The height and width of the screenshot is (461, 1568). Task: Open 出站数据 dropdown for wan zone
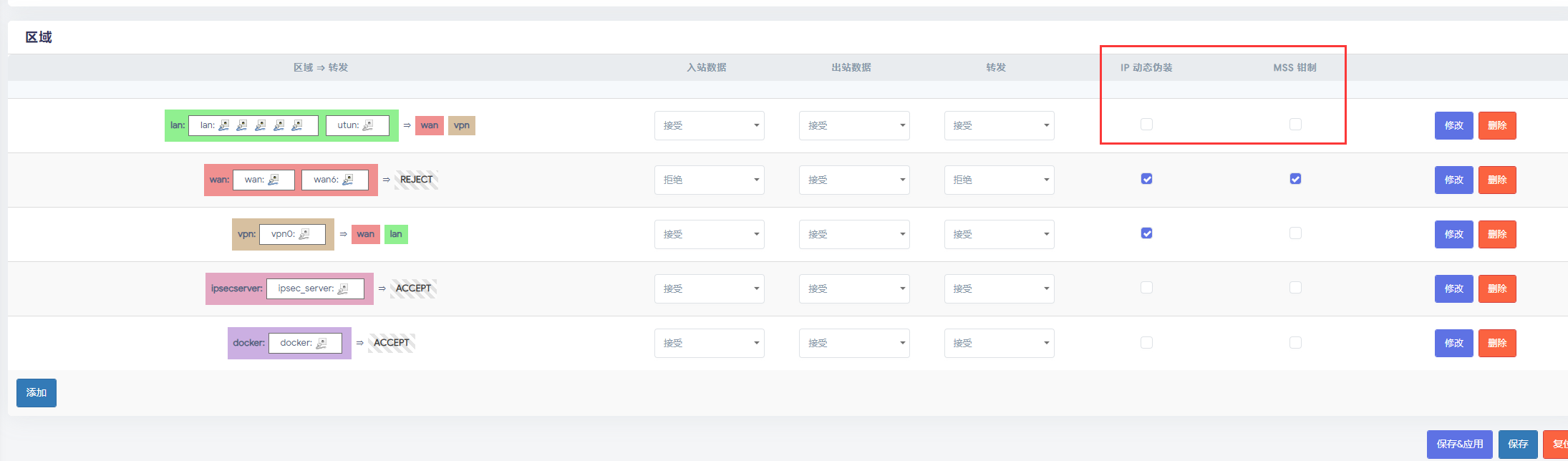[854, 180]
